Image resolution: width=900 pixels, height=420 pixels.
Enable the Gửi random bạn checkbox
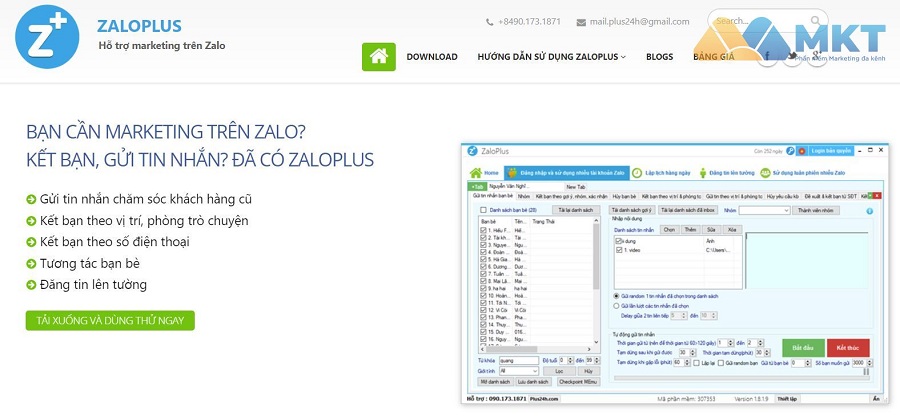pyautogui.click(x=721, y=363)
